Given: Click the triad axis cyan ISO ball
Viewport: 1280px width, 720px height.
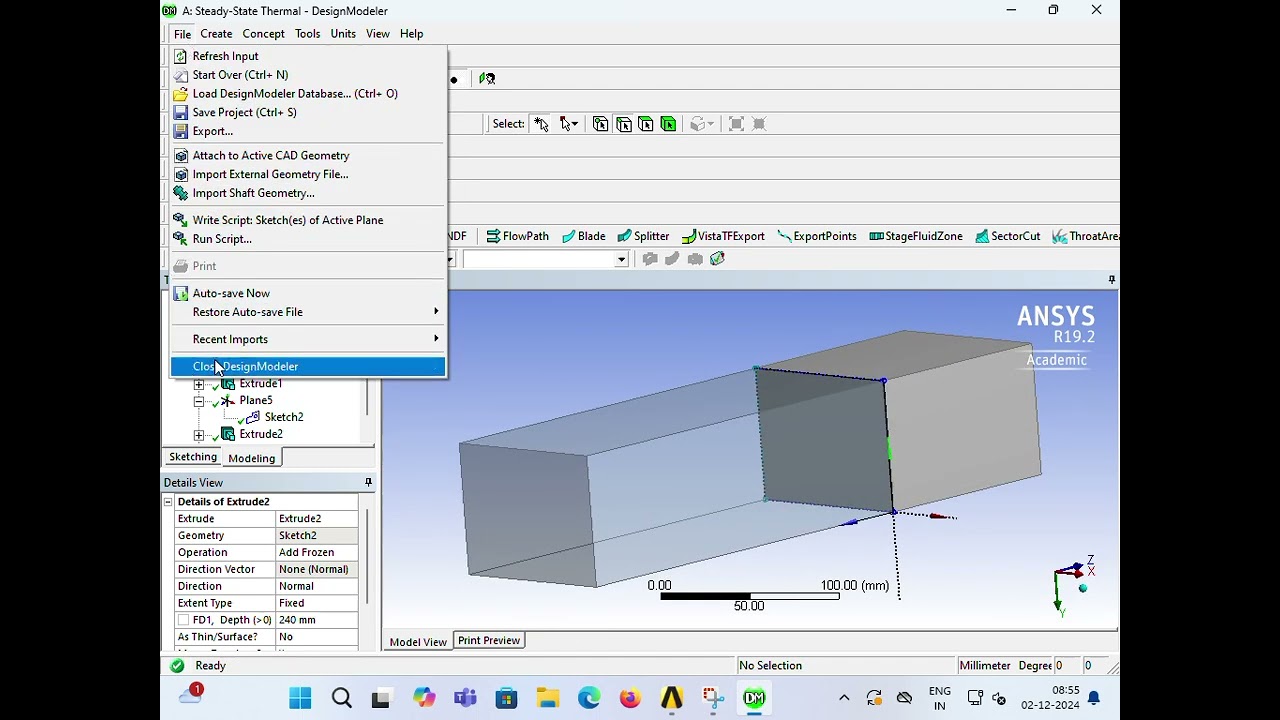Looking at the screenshot, I should [x=1082, y=588].
